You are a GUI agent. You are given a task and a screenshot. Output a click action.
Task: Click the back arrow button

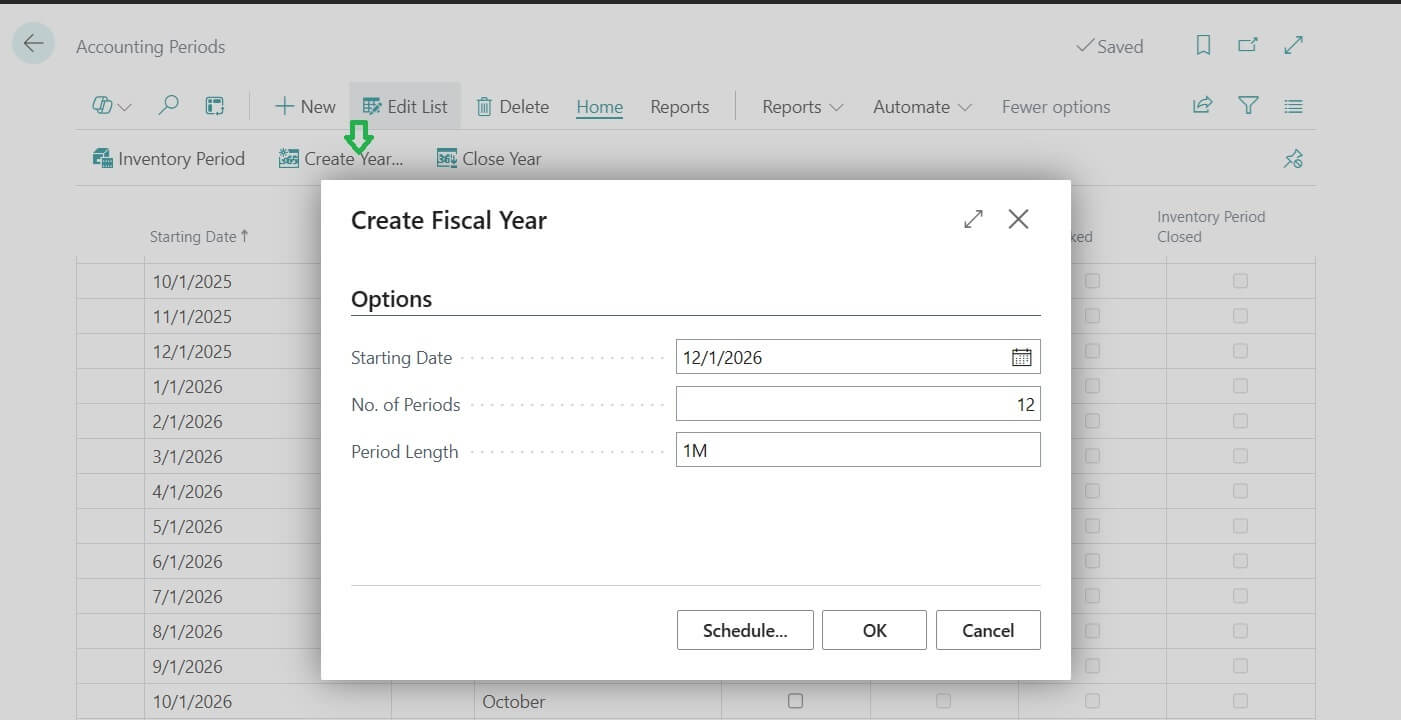click(x=33, y=44)
